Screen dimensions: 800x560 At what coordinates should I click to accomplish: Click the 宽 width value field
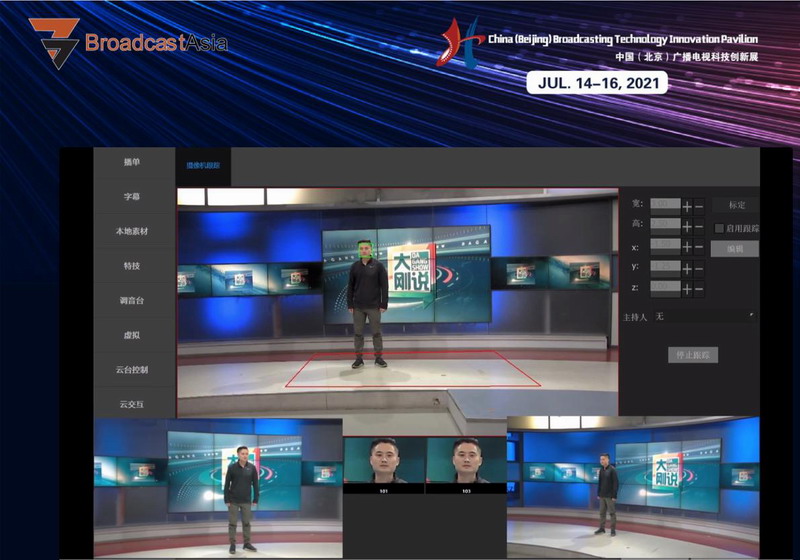[665, 206]
